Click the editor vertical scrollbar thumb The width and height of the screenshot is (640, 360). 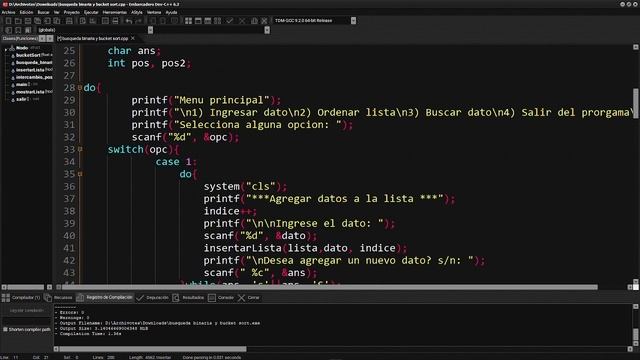point(636,103)
